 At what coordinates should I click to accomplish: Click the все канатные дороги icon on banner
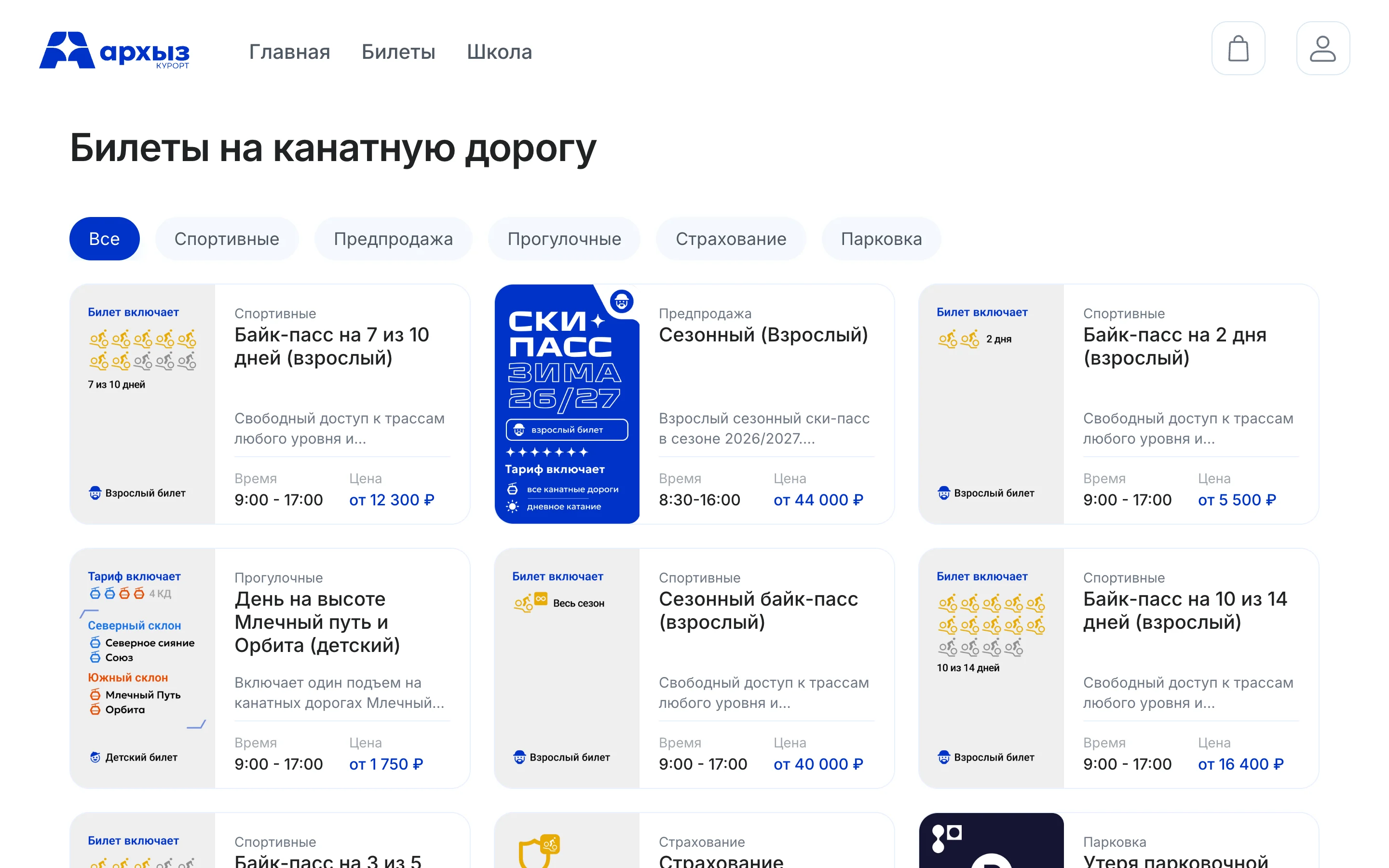pos(512,489)
